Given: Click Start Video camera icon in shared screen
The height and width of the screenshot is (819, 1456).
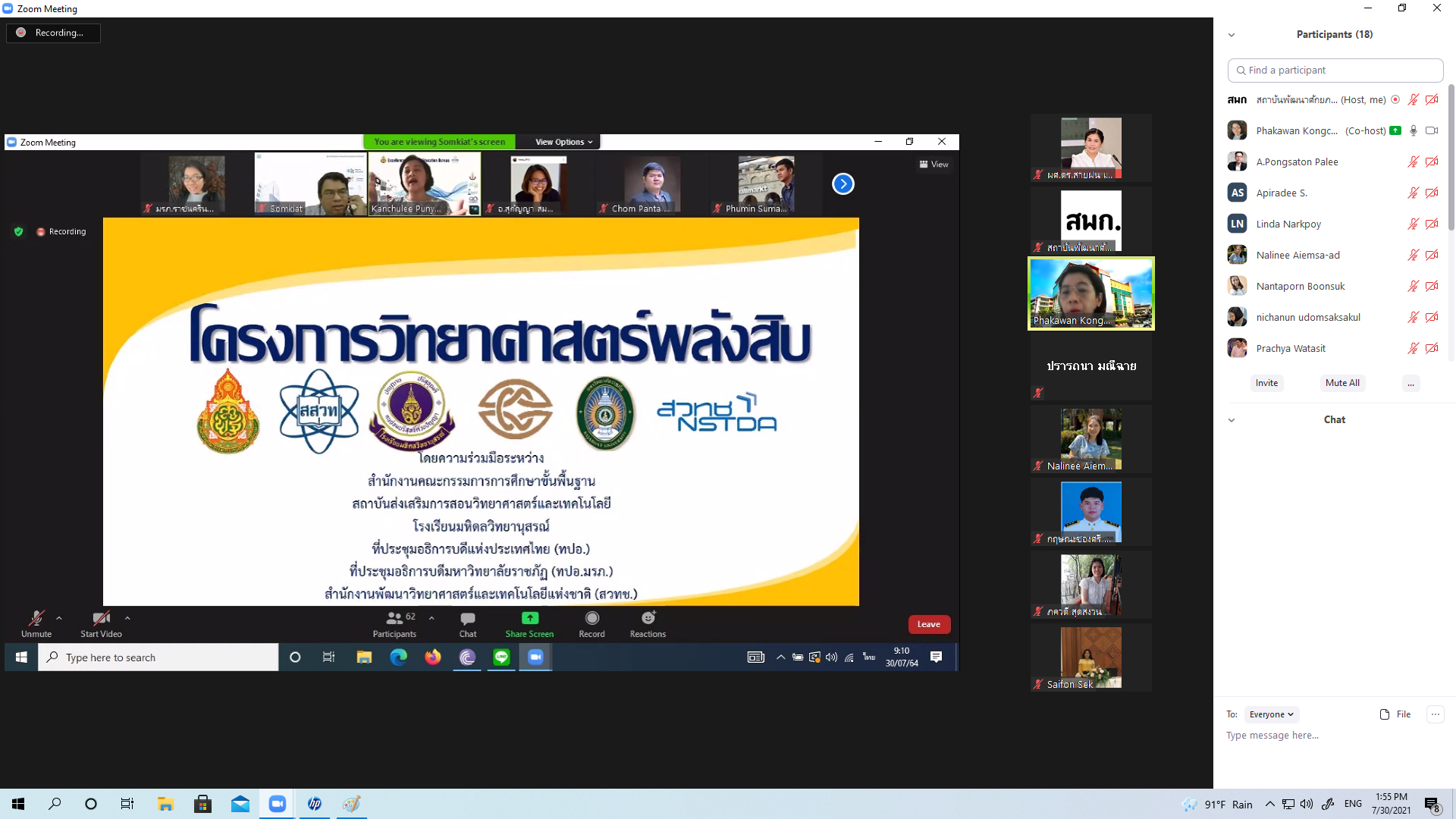Looking at the screenshot, I should (101, 618).
